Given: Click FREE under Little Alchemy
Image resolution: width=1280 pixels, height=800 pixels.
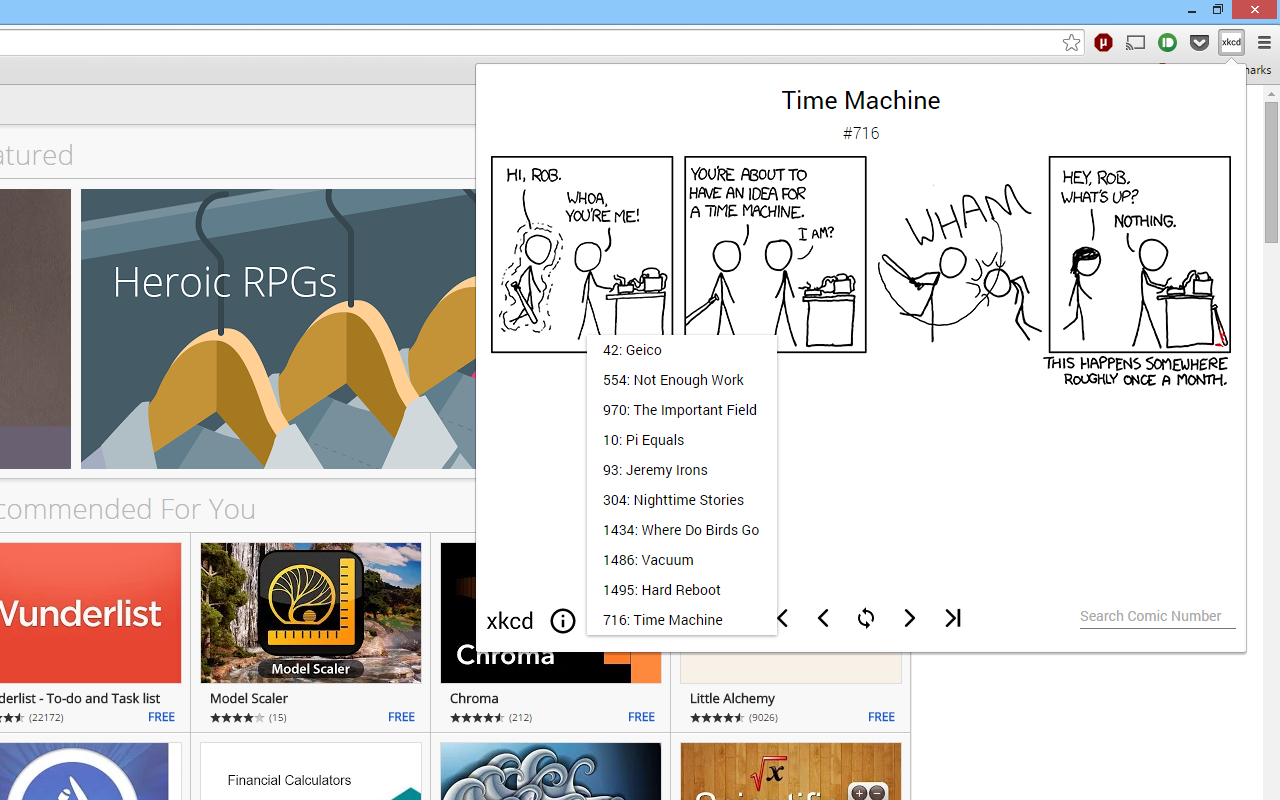Looking at the screenshot, I should click(881, 717).
